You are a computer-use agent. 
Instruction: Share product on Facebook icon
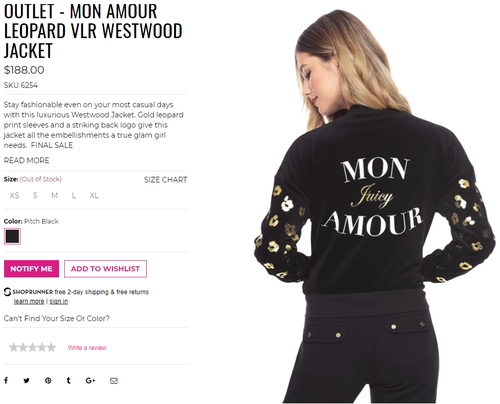[6, 380]
